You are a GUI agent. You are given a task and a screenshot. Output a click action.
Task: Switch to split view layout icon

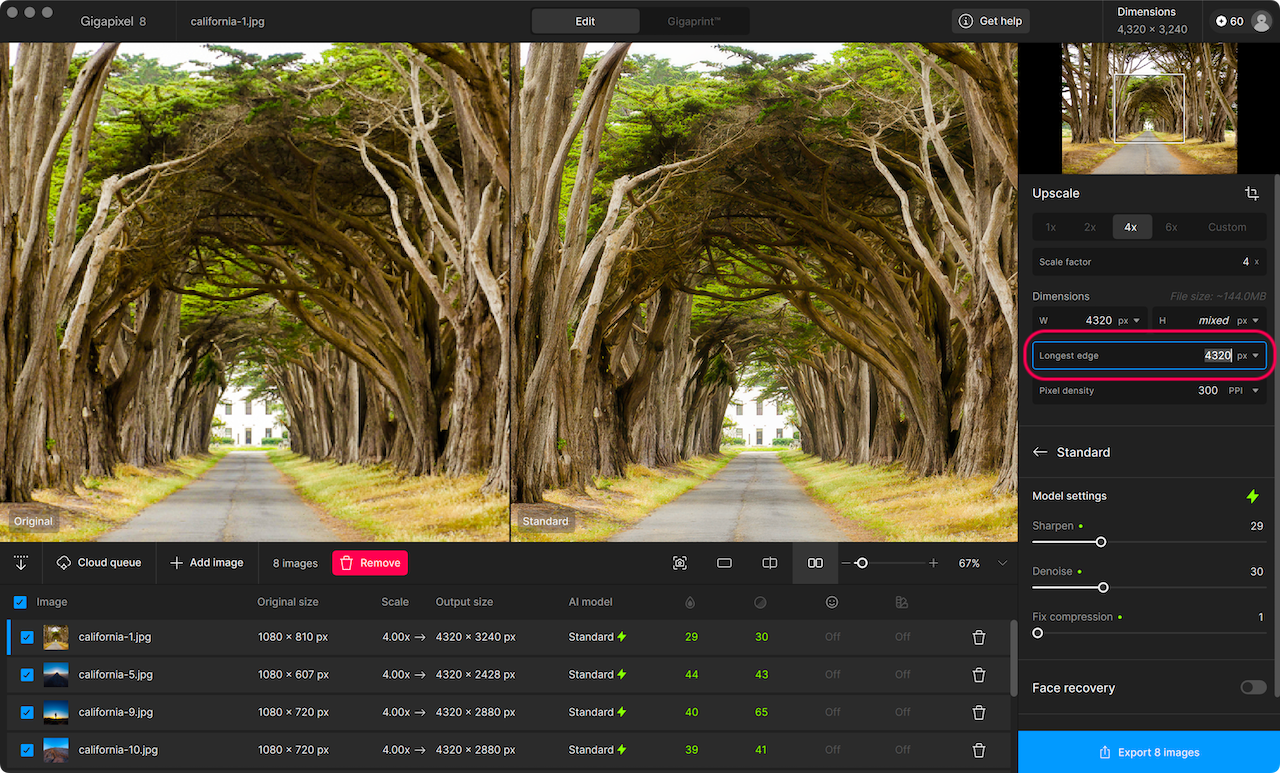click(770, 563)
